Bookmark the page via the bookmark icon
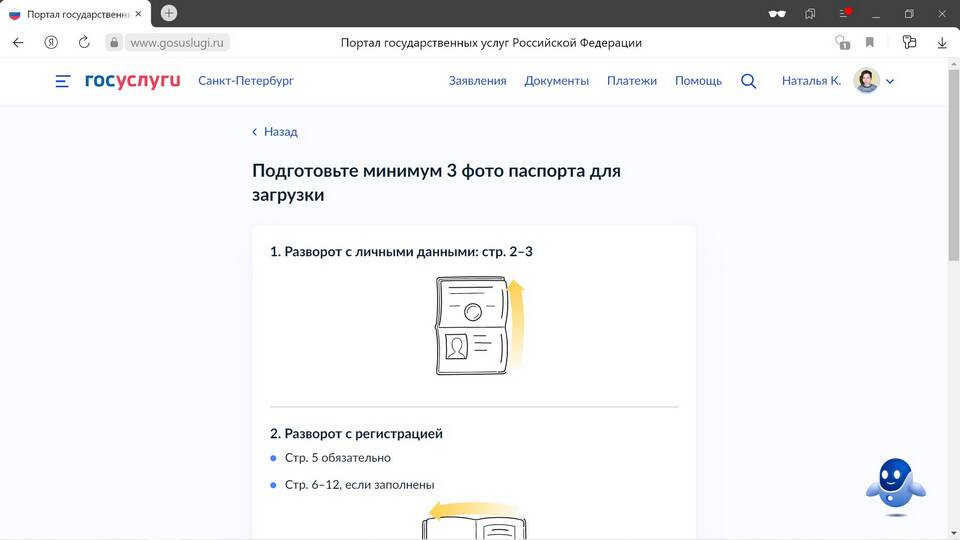Image resolution: width=960 pixels, height=540 pixels. [870, 43]
